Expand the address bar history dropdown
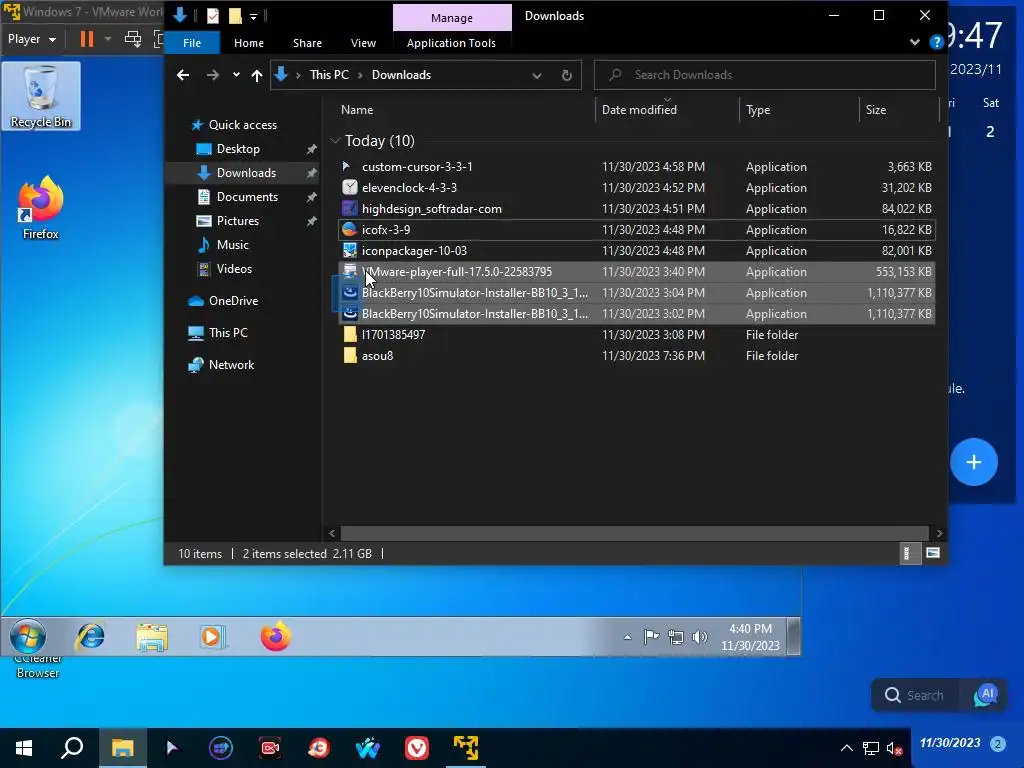 (536, 75)
